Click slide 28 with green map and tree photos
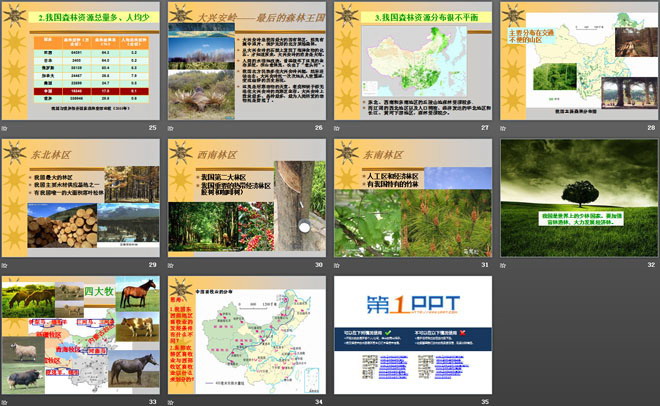The width and height of the screenshot is (660, 406). point(578,60)
